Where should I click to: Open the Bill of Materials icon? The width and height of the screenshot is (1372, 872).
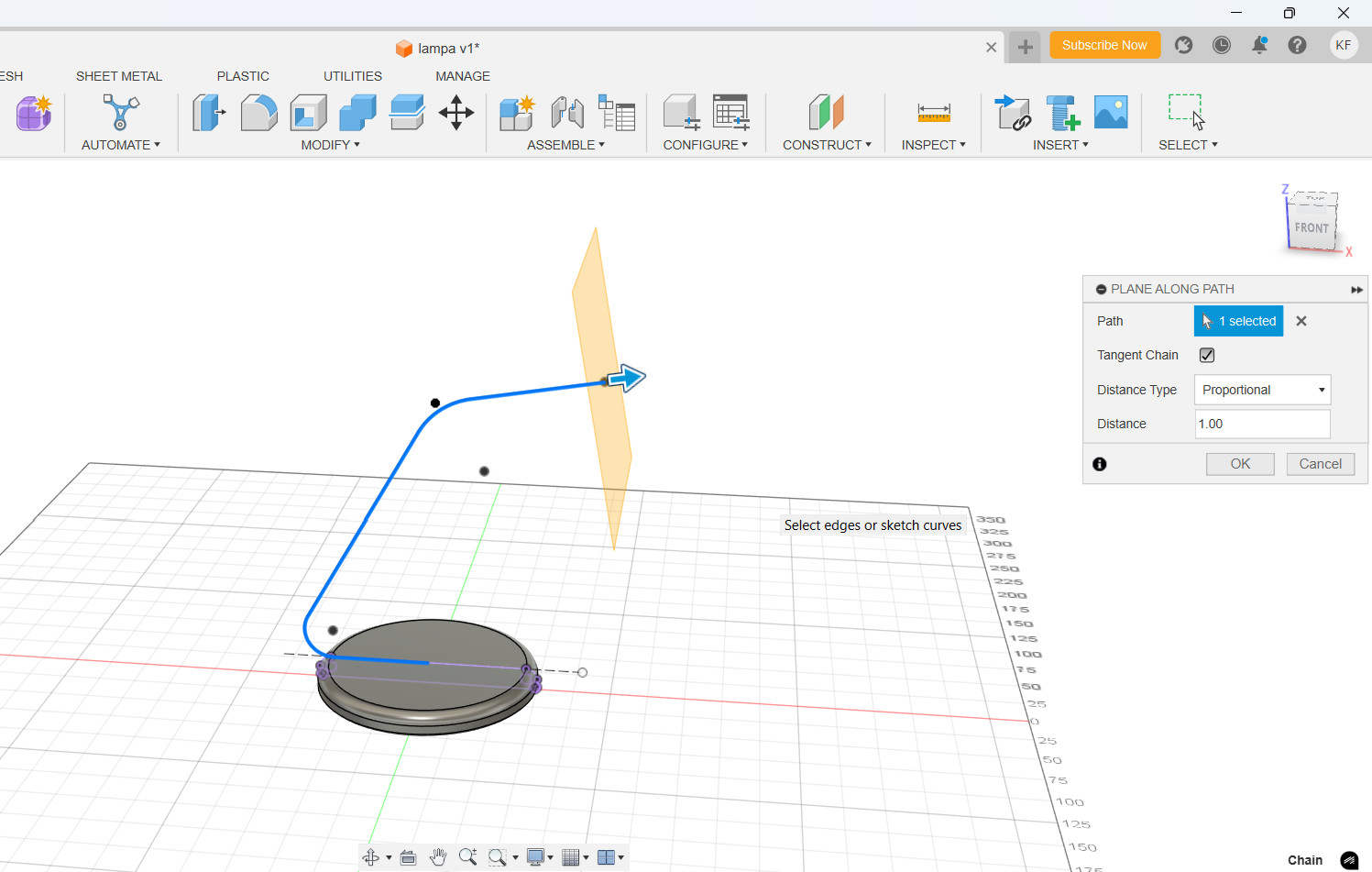pyautogui.click(x=617, y=113)
